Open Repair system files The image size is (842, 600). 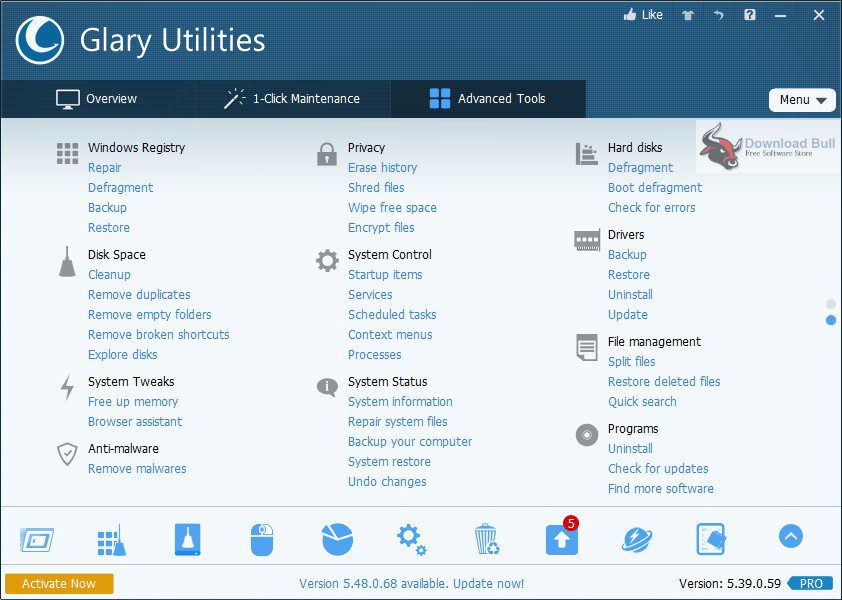pyautogui.click(x=397, y=422)
